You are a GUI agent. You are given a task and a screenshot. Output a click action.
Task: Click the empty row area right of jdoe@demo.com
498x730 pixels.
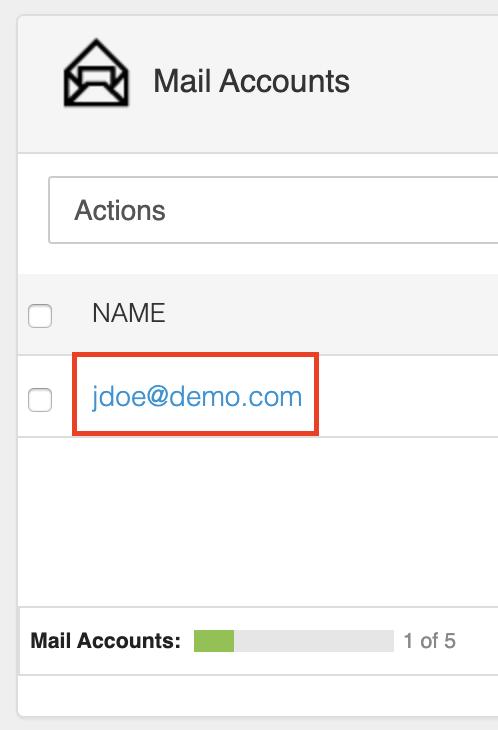pyautogui.click(x=409, y=396)
